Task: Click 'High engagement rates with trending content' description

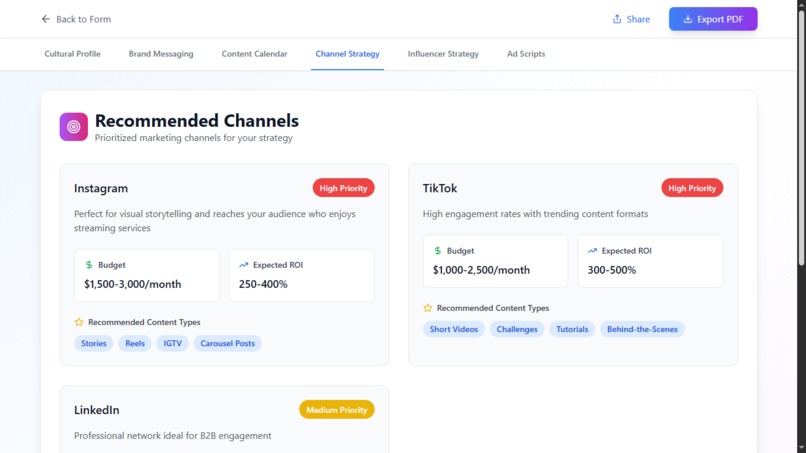Action: click(x=535, y=214)
